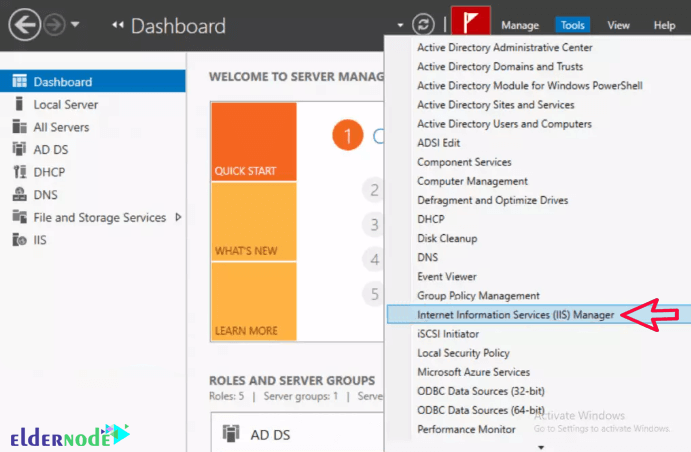Open the Manage menu
This screenshot has width=691, height=452.
point(520,26)
